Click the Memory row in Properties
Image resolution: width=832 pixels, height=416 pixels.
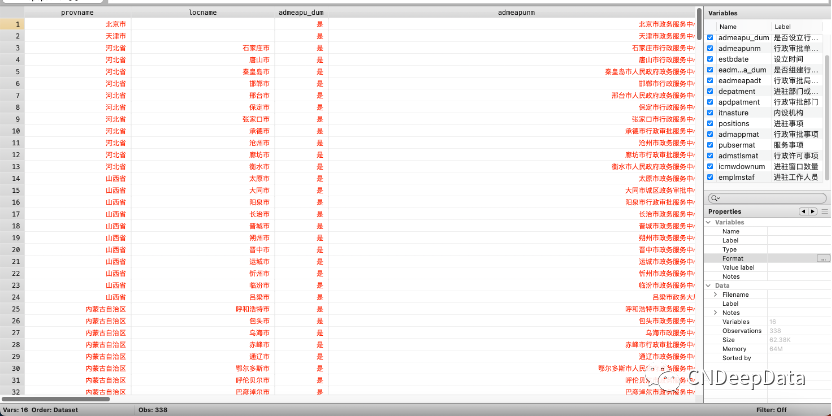767,349
